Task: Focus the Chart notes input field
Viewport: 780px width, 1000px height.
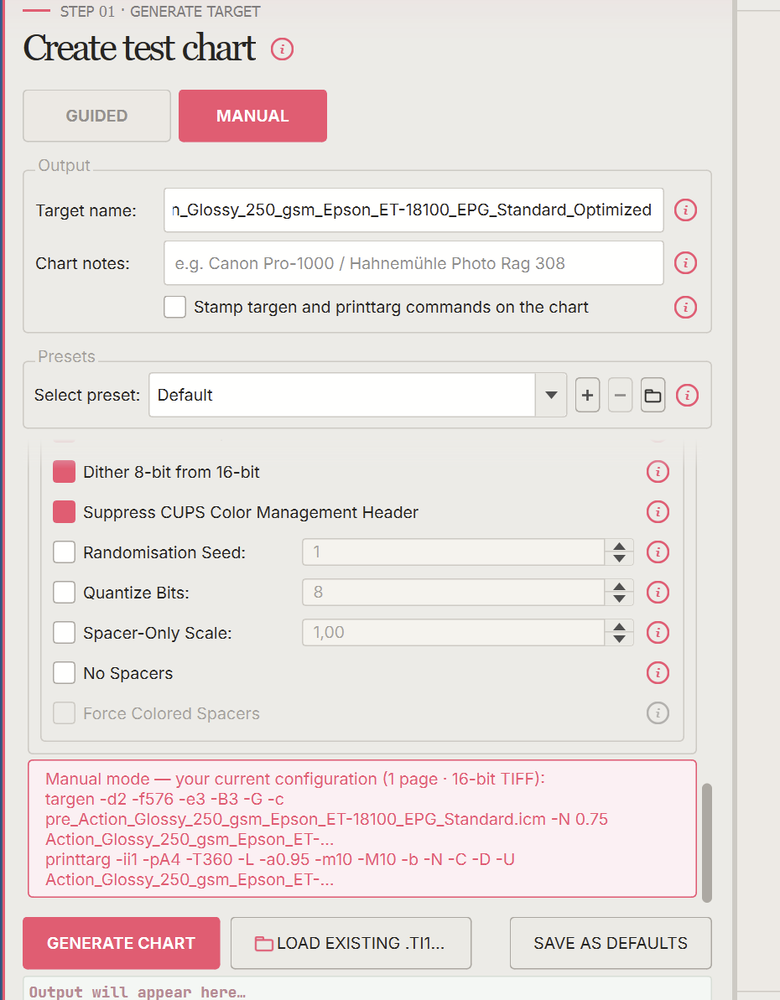Action: (413, 263)
